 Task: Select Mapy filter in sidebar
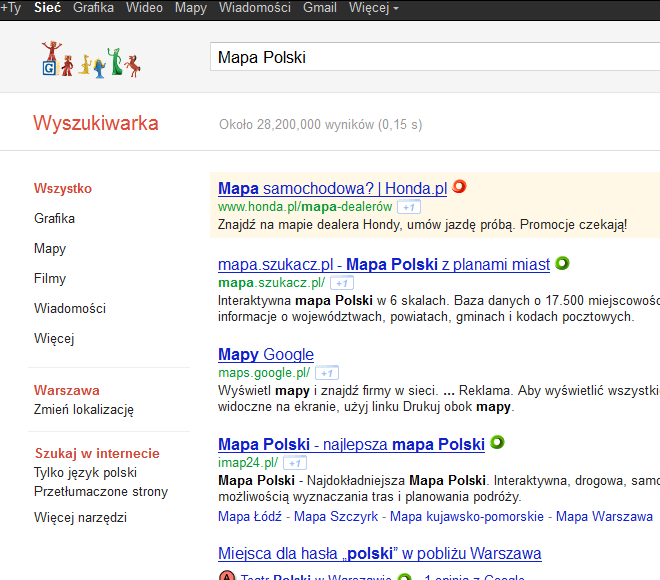(50, 249)
